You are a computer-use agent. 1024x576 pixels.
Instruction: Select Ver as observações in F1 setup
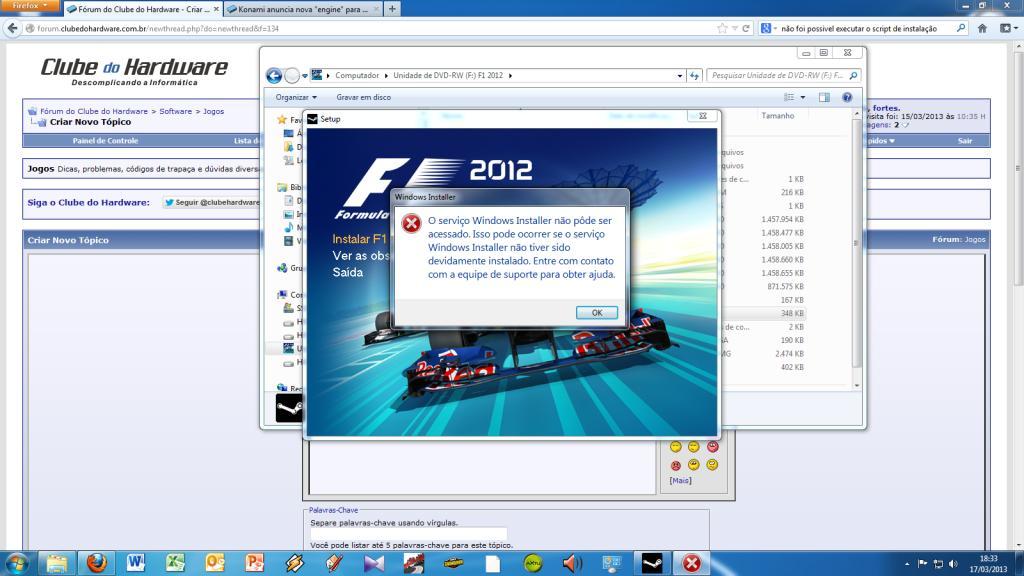(361, 255)
